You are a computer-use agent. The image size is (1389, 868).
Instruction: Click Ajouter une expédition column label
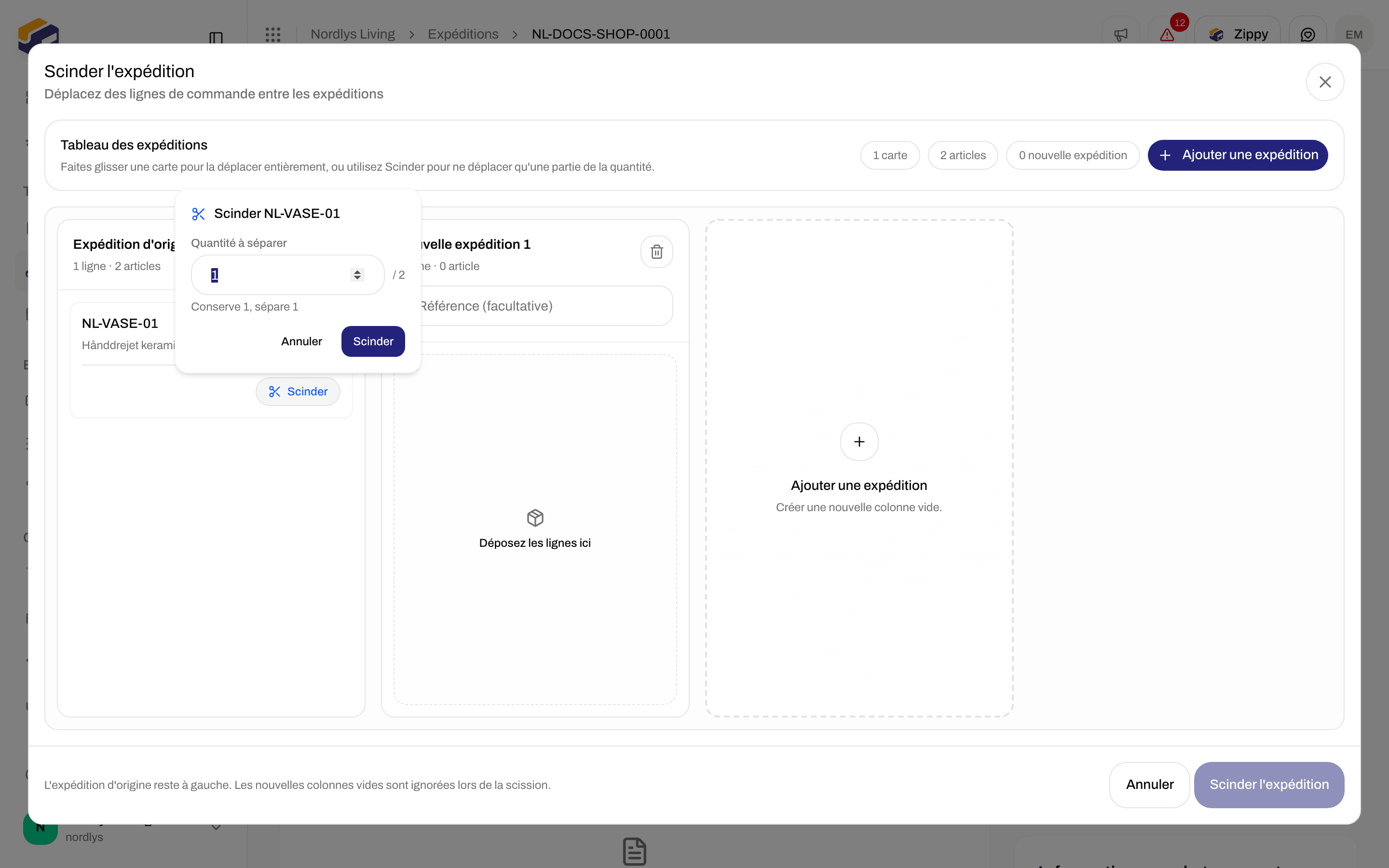click(x=858, y=486)
